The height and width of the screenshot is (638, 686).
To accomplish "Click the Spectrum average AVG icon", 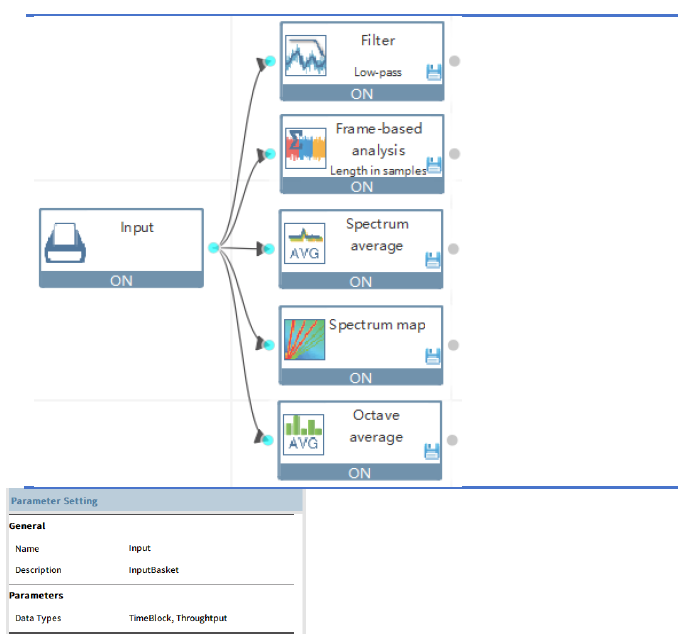I will (x=304, y=243).
